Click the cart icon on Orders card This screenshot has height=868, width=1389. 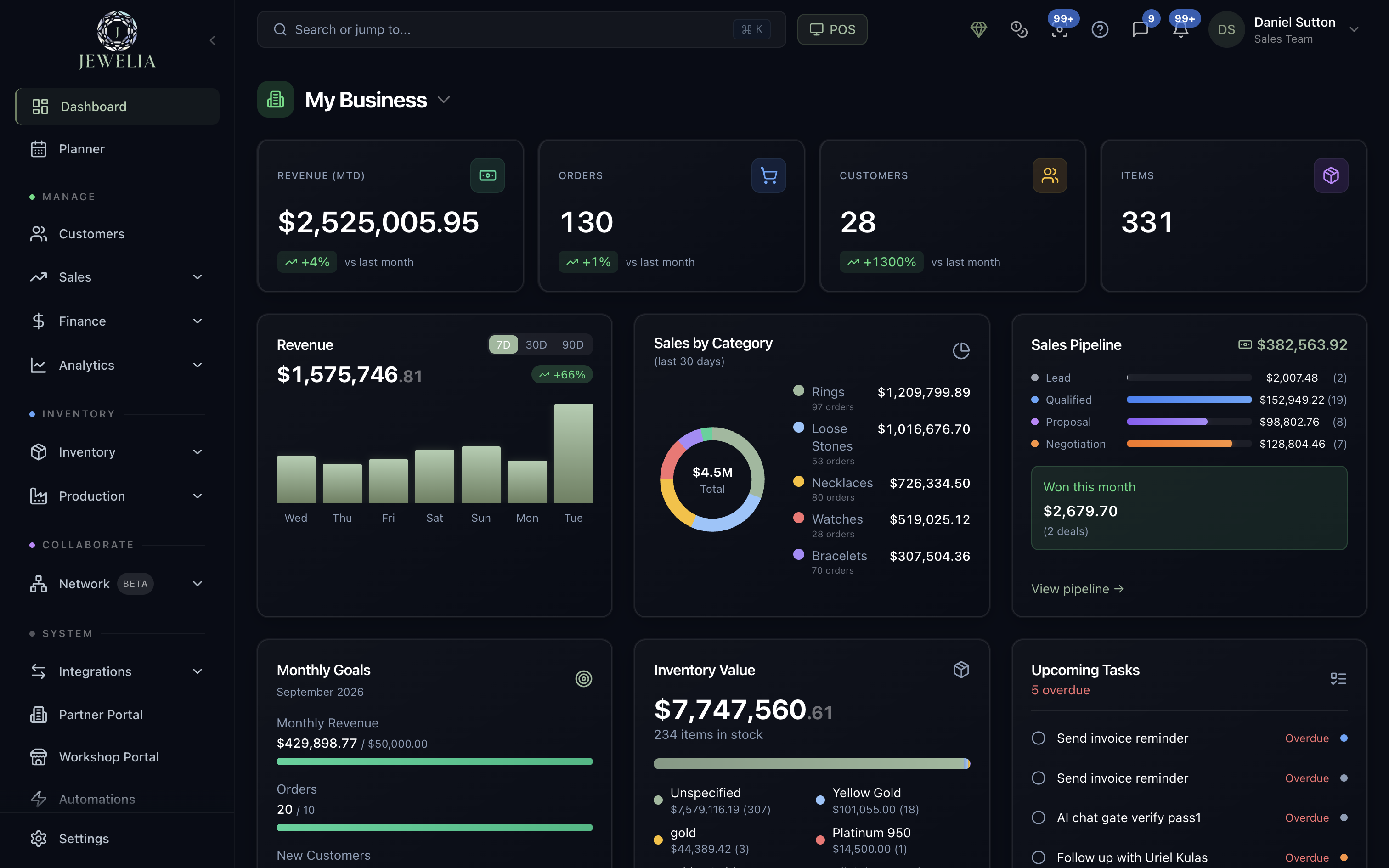click(768, 175)
